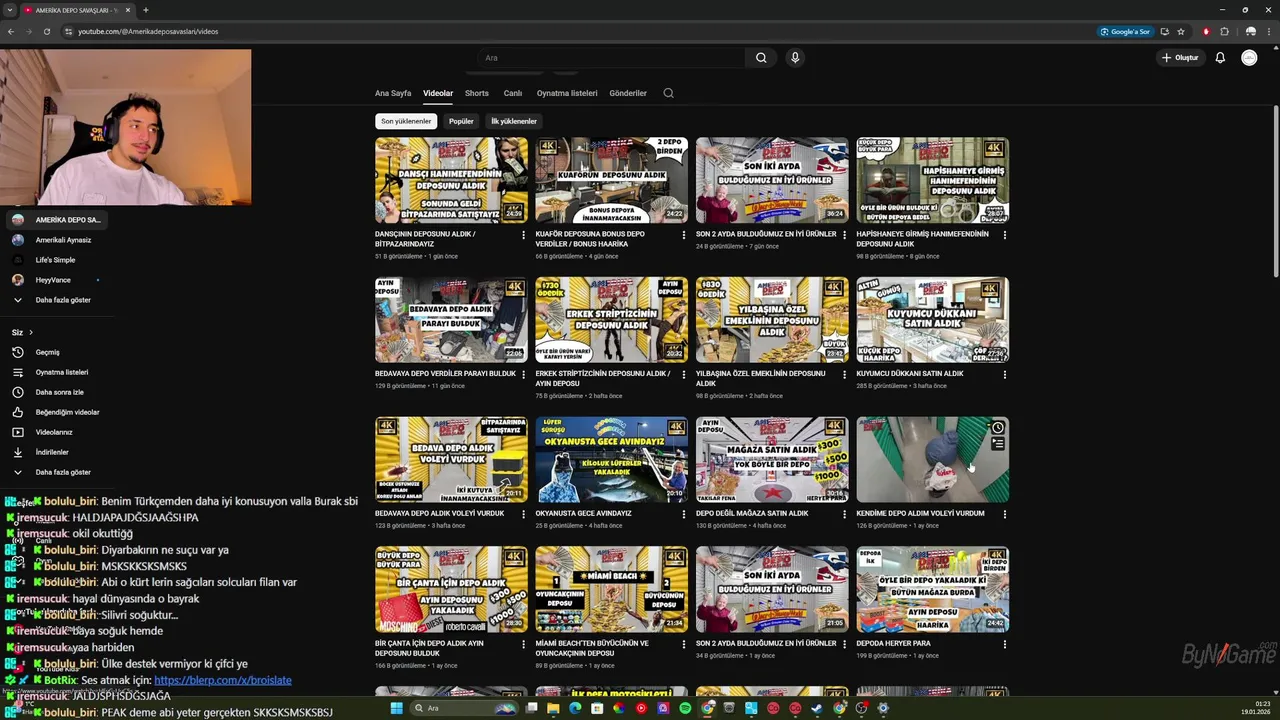1280x720 pixels.
Task: Open options for DANSÇININ DEPOSUNU ALDIK video
Action: (523, 235)
